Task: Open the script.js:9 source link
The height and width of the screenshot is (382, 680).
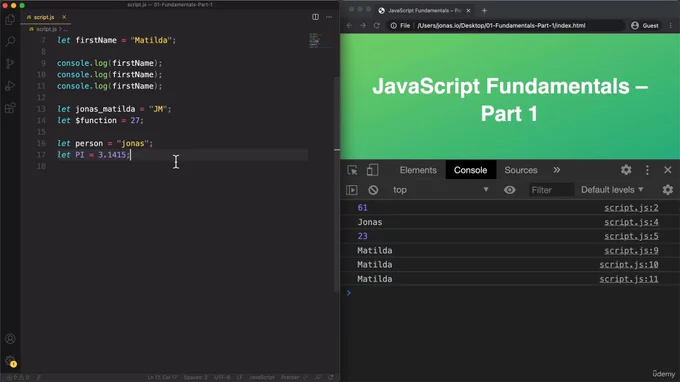Action: click(631, 250)
